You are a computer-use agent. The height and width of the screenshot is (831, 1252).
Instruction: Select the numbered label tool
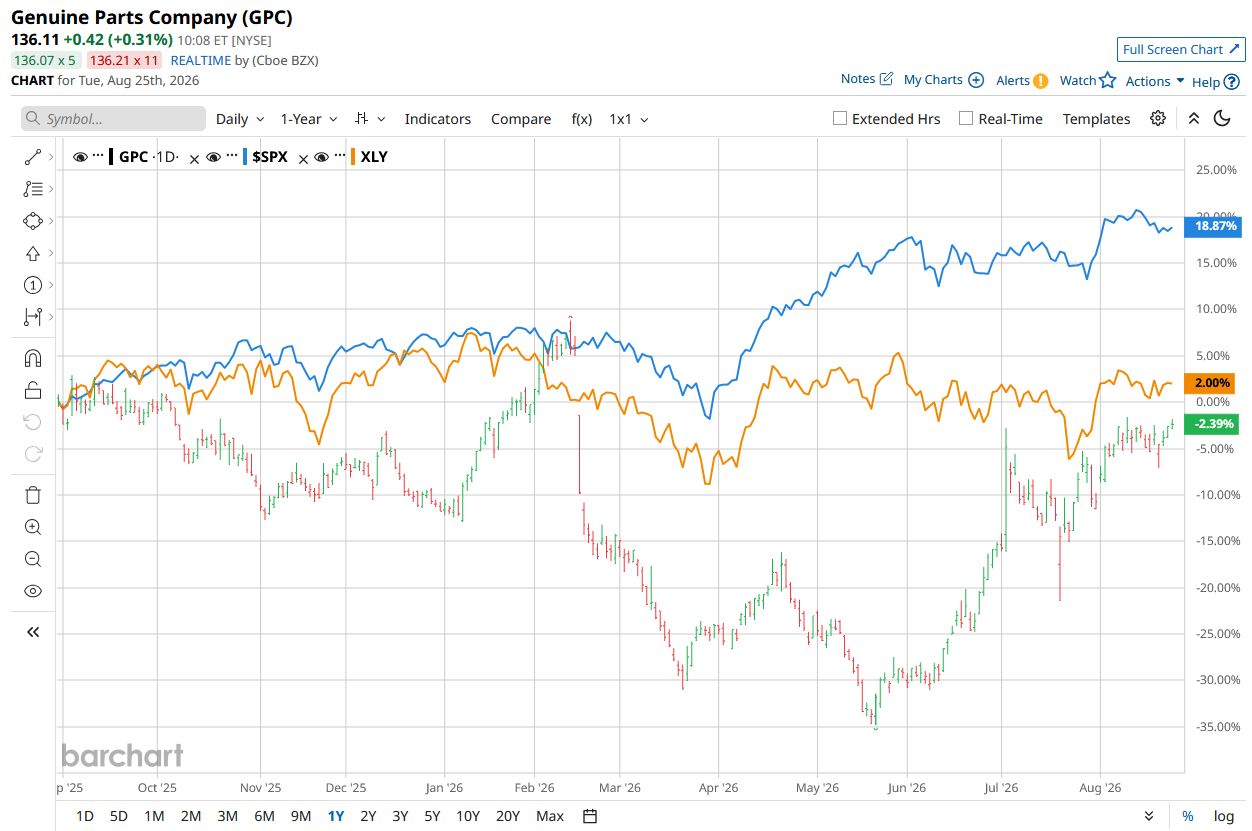(x=33, y=285)
